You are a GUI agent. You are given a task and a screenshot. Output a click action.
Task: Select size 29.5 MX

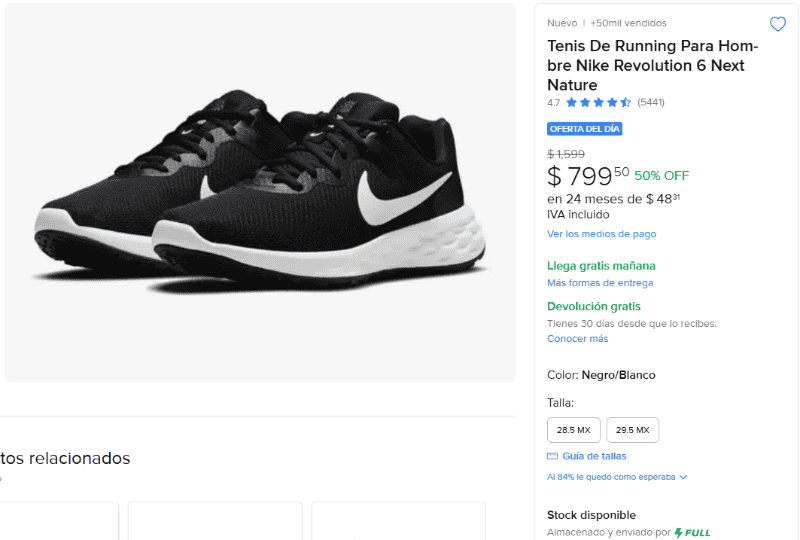coord(632,430)
